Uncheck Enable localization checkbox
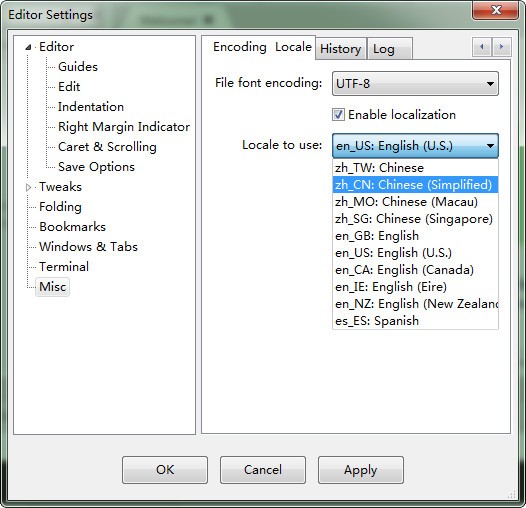526x508 pixels. coord(338,114)
